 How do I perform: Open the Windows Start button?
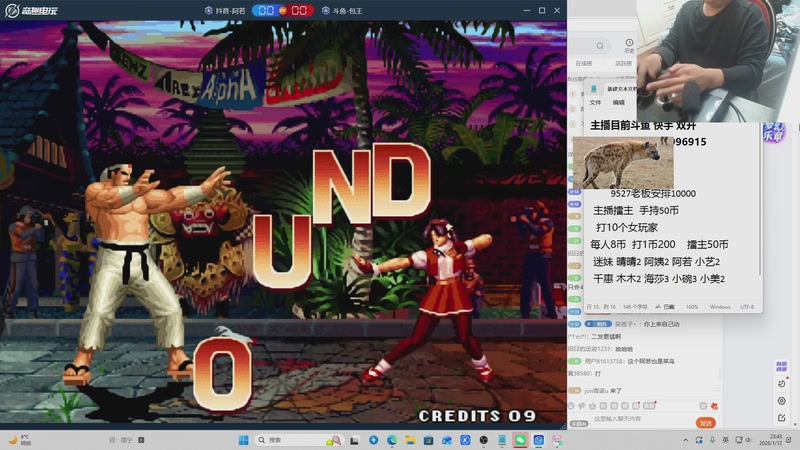tap(243, 440)
